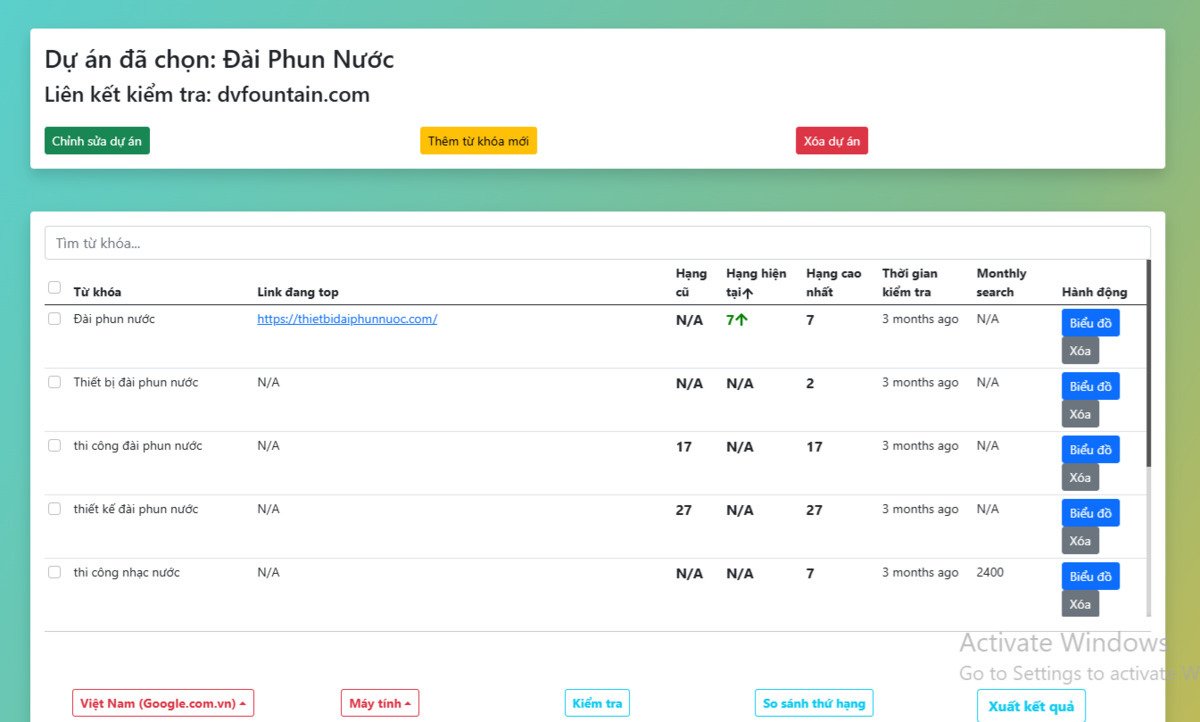Focus the Tìm từ khóa search field
Image resolution: width=1200 pixels, height=722 pixels.
[597, 243]
